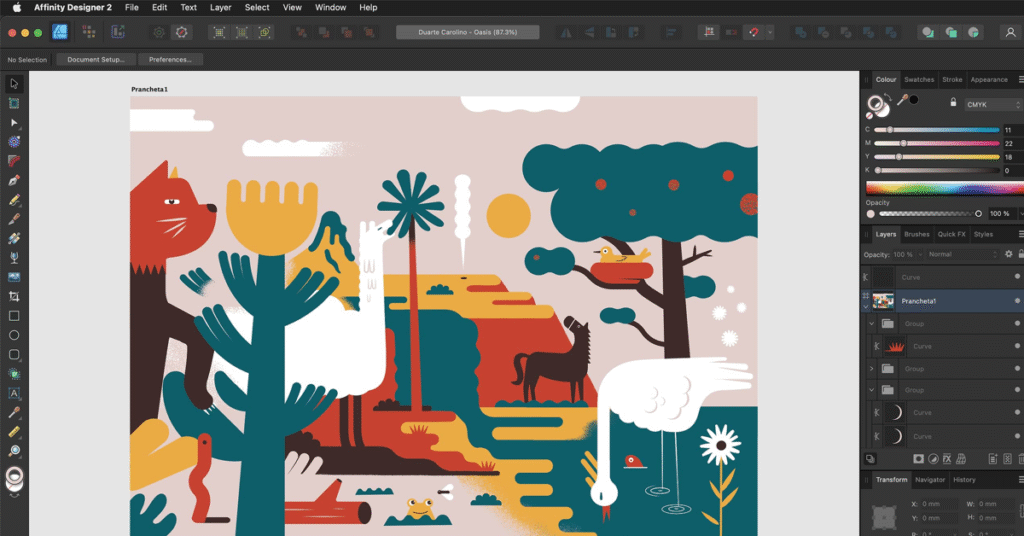Image resolution: width=1024 pixels, height=536 pixels.
Task: Select the Colour Picker tool in left toolbar
Action: coord(14,413)
